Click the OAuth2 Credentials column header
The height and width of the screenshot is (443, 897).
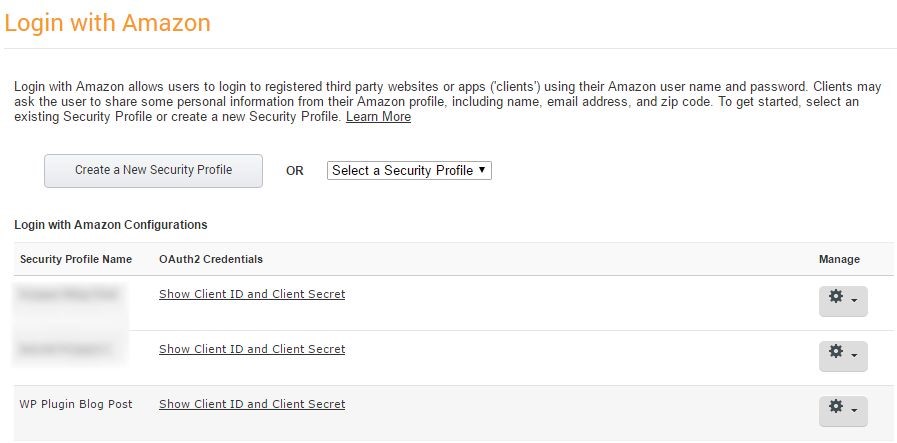[x=211, y=259]
